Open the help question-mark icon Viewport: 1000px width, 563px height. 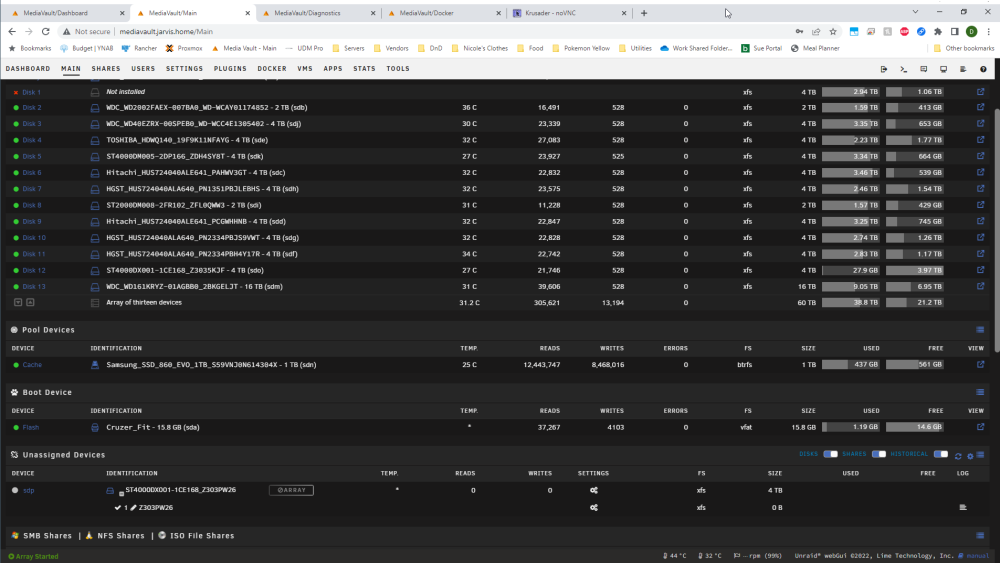coord(983,69)
